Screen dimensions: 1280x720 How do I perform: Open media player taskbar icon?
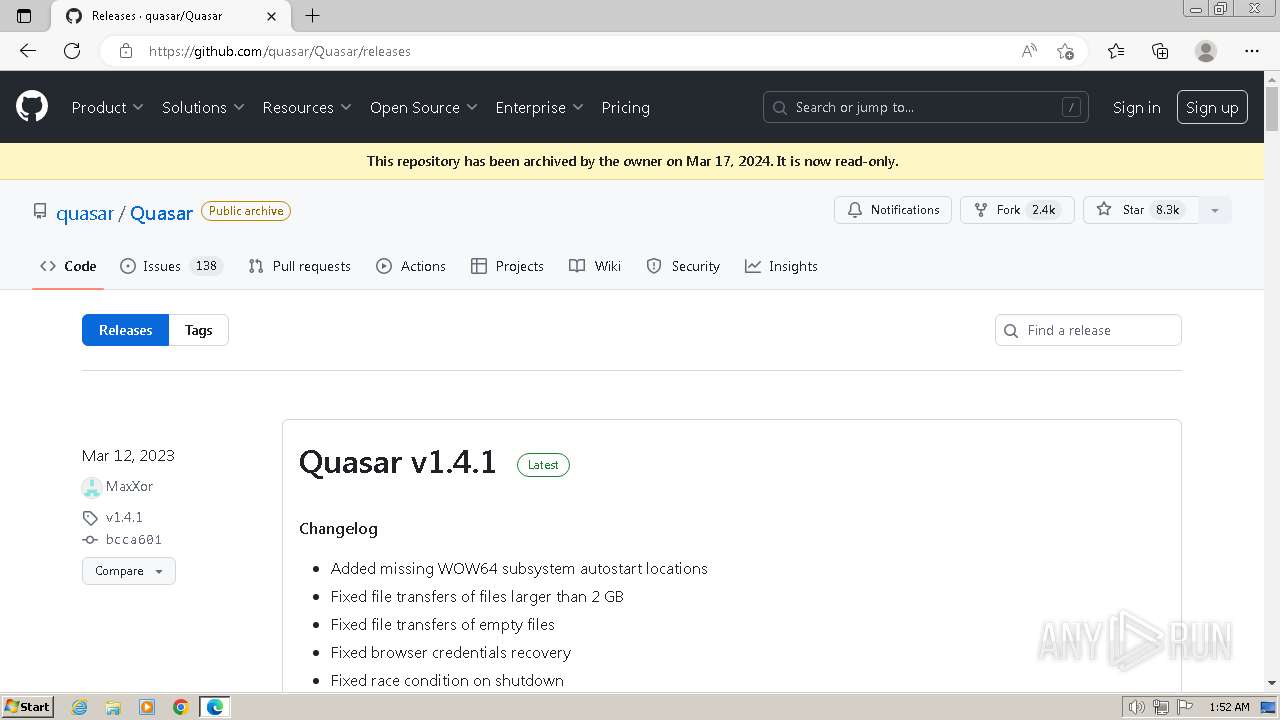pos(147,707)
